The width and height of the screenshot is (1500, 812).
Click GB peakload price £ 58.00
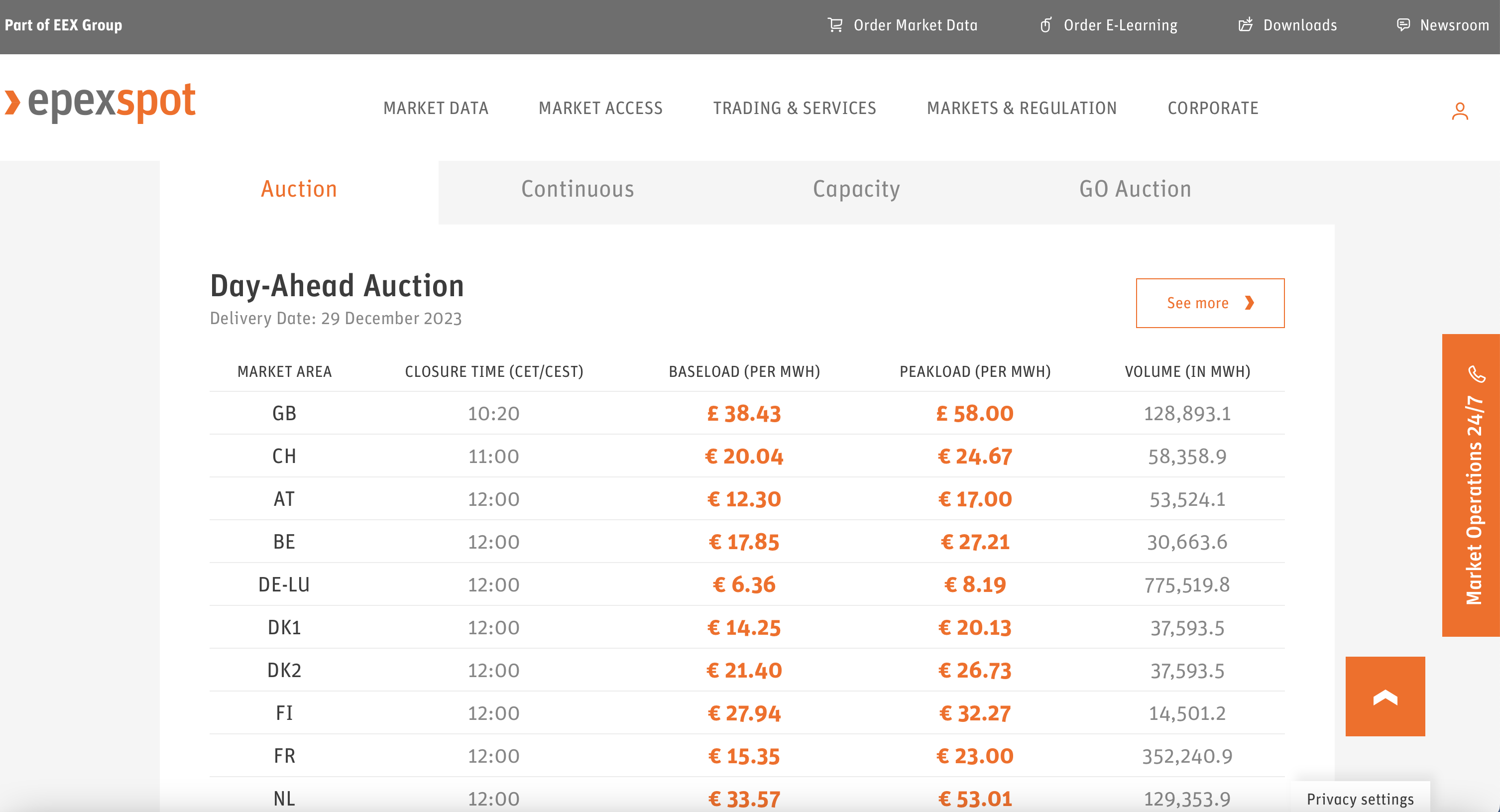pyautogui.click(x=975, y=414)
